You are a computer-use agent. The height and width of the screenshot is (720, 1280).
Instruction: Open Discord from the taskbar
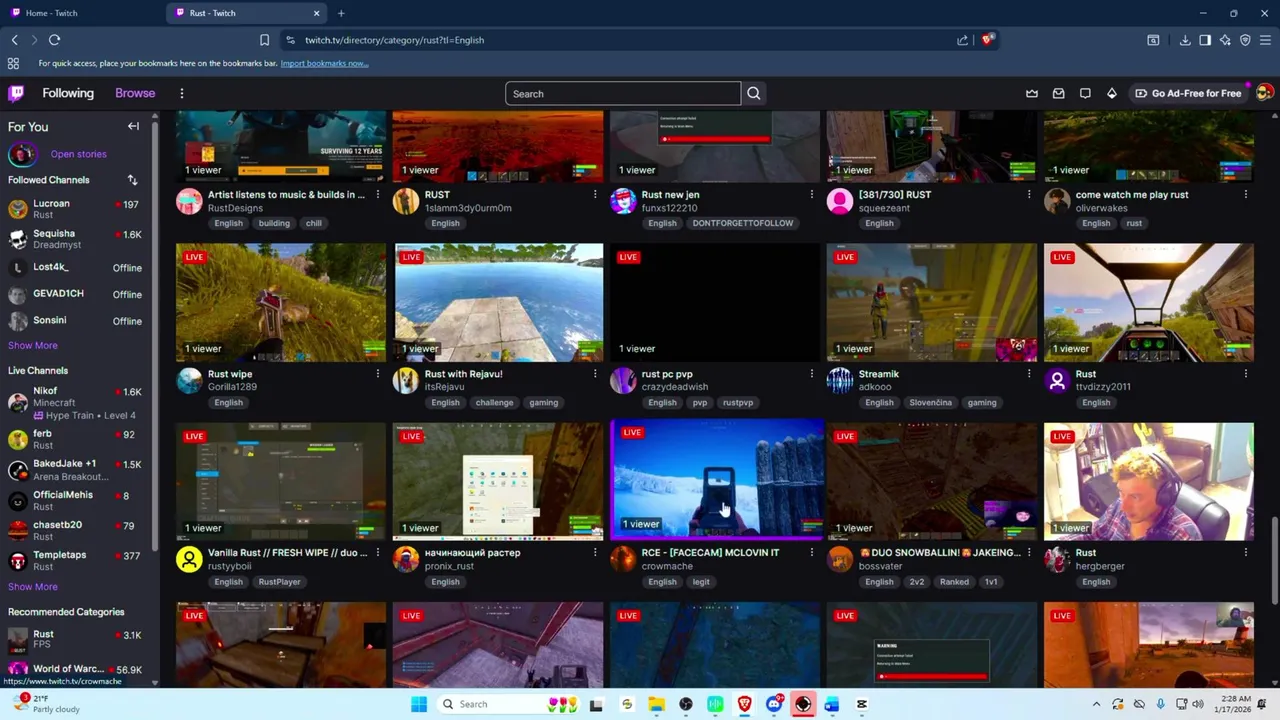(774, 704)
